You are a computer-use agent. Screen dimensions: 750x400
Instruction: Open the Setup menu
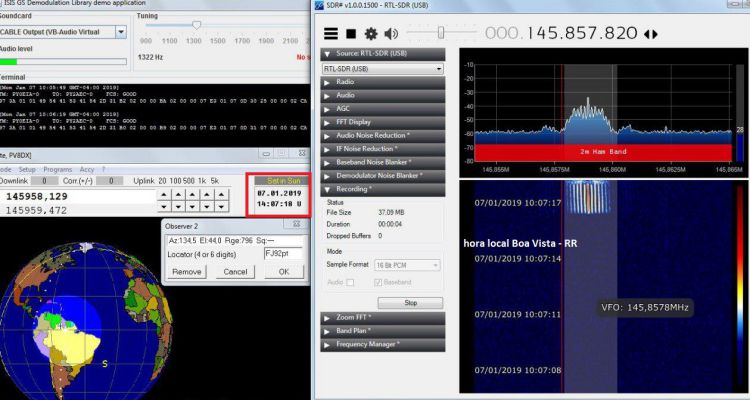27,169
